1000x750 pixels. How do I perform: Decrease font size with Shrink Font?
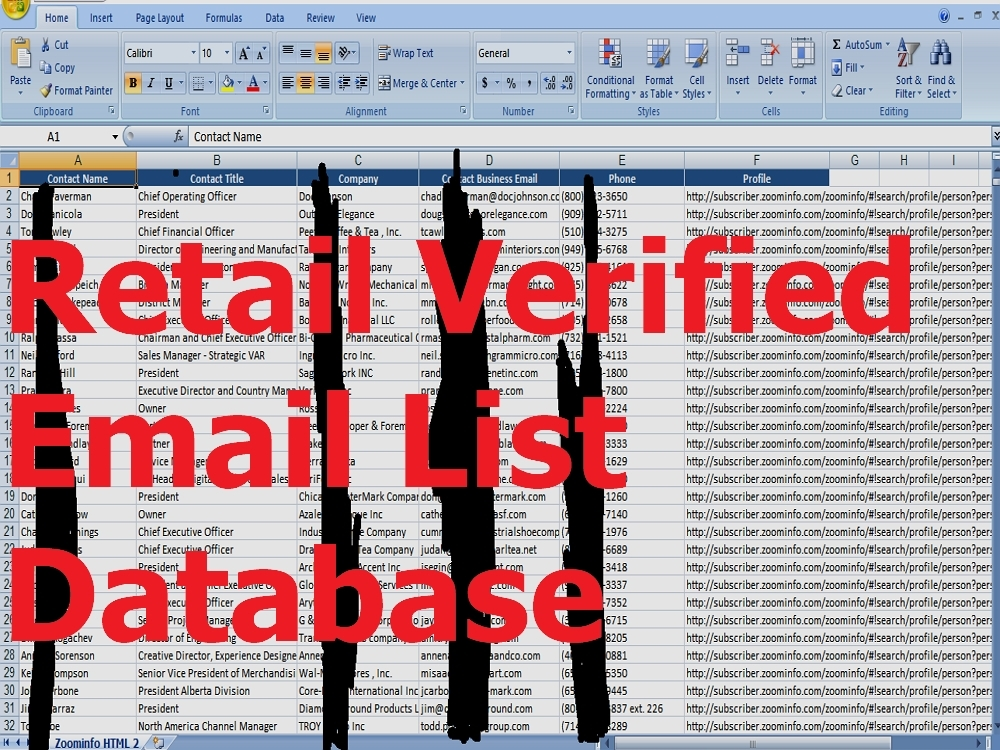(x=261, y=54)
